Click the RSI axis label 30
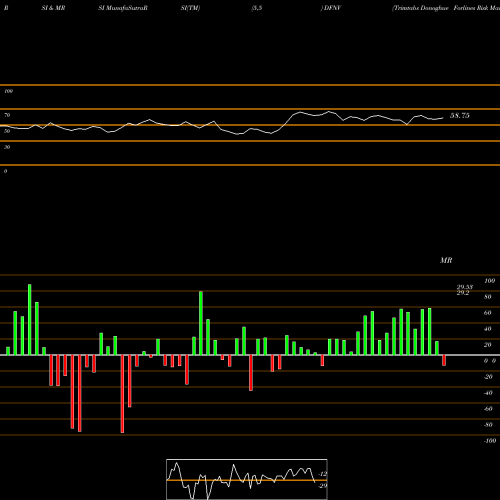This screenshot has width=500, height=500. (x=7, y=147)
